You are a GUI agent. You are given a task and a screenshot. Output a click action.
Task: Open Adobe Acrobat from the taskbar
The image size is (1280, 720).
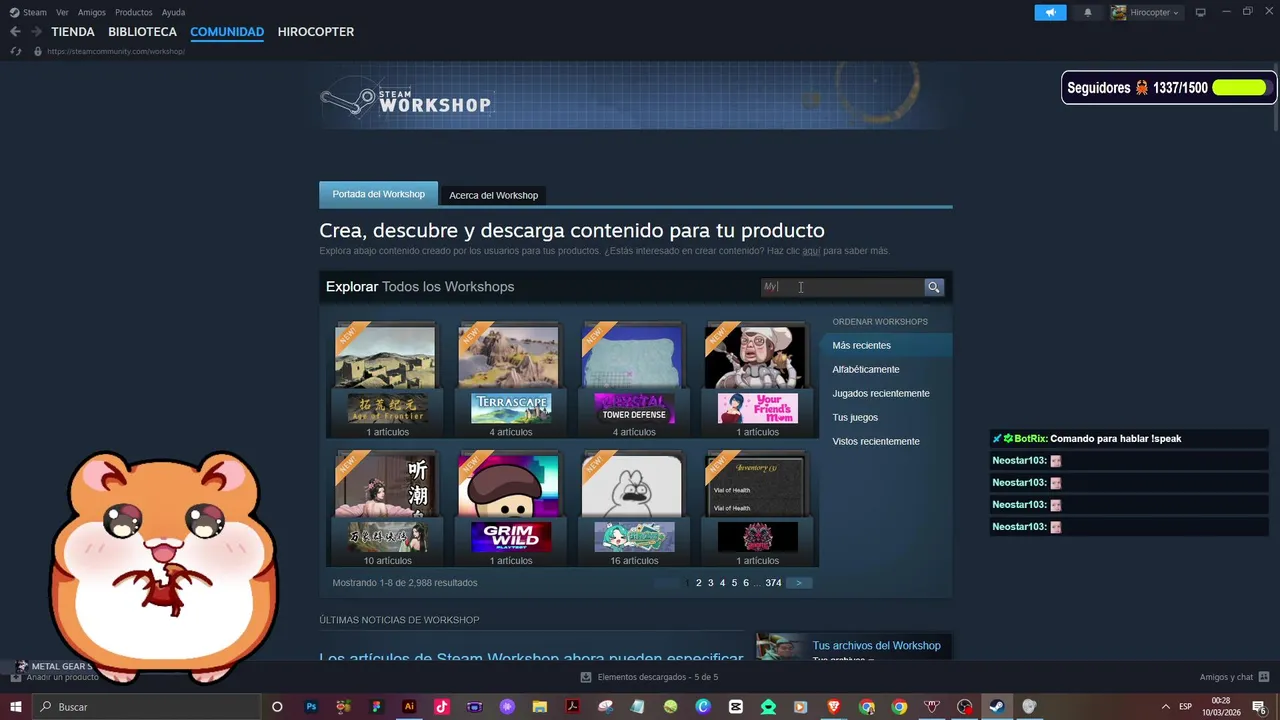[x=573, y=707]
